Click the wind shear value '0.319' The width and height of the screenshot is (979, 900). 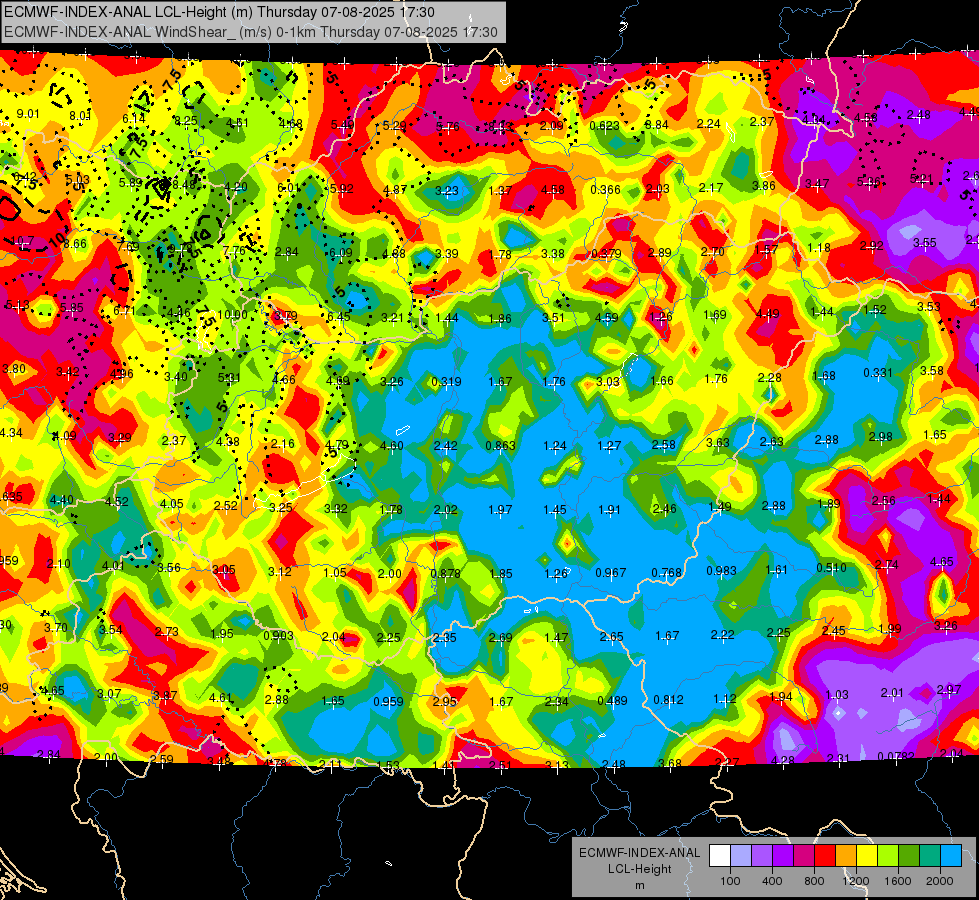click(x=446, y=381)
